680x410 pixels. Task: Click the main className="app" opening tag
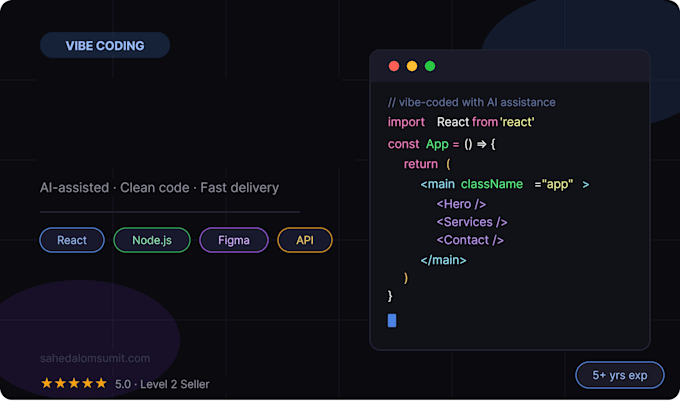pyautogui.click(x=505, y=184)
